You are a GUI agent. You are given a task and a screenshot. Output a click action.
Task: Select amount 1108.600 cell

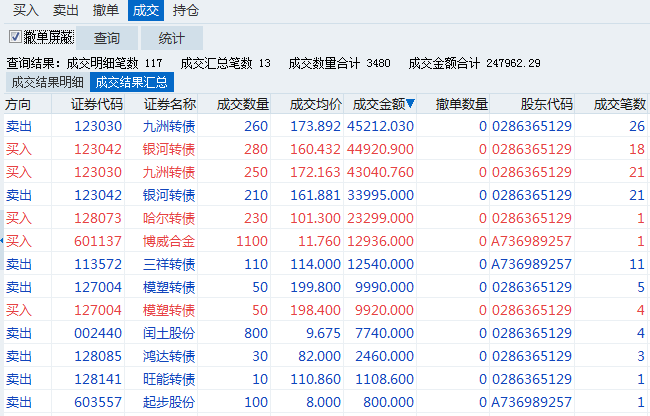384,379
